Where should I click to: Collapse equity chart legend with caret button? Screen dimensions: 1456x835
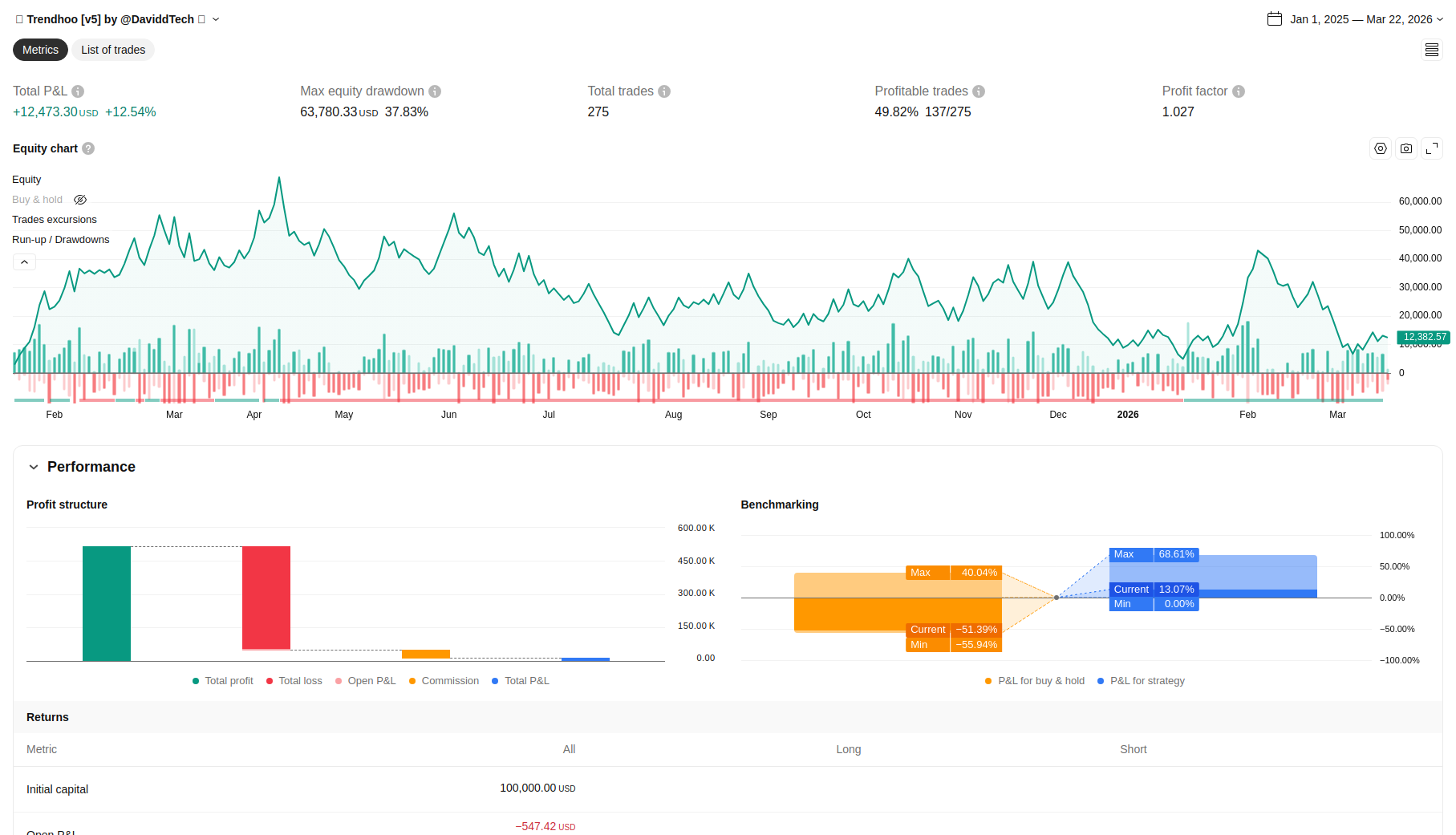pos(24,262)
